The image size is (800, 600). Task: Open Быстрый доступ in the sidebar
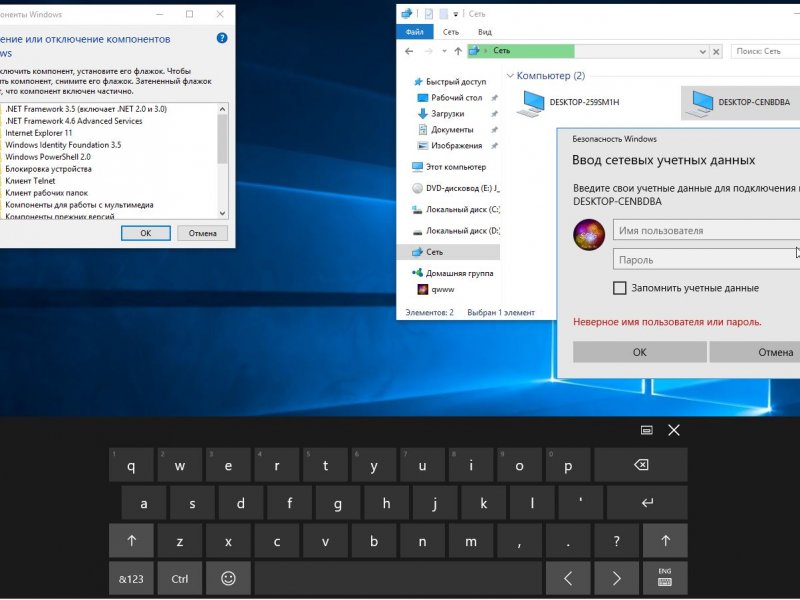pos(449,82)
